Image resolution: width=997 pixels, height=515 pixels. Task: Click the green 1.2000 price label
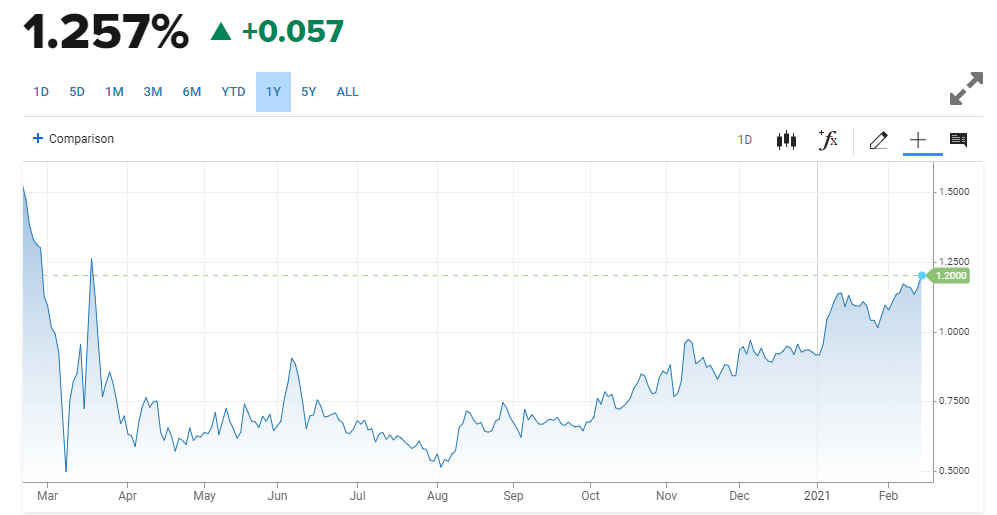[949, 275]
